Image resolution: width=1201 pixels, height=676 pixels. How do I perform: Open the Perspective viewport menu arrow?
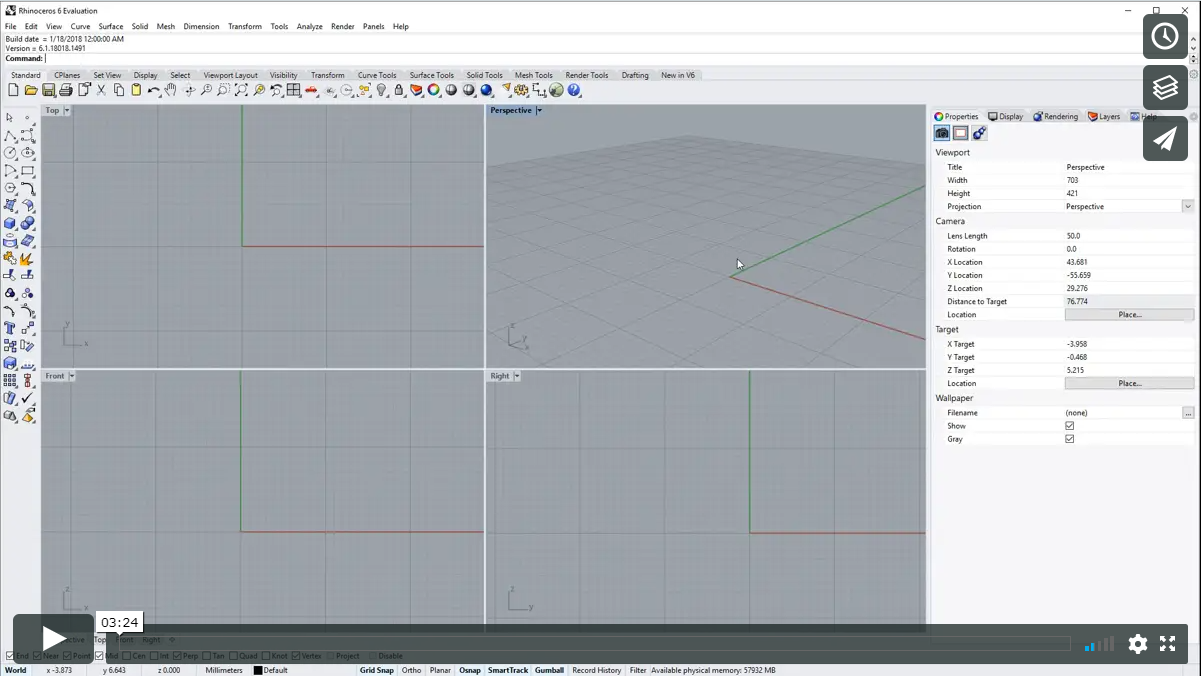coord(539,110)
